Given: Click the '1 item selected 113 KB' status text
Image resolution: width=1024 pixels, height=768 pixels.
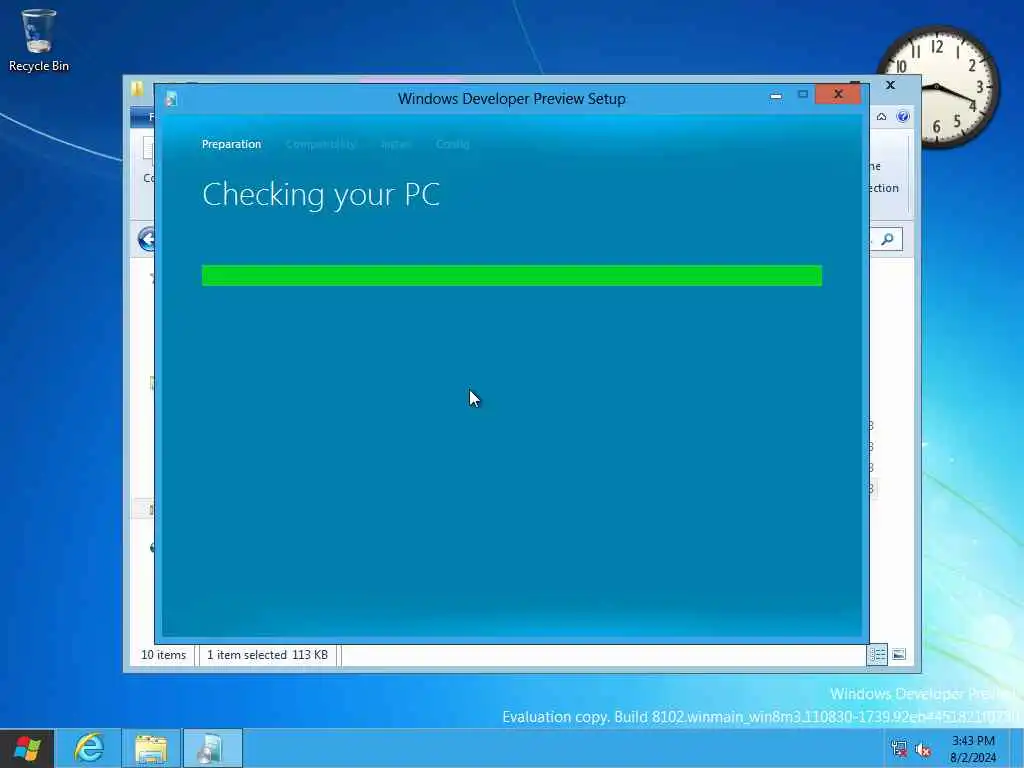Looking at the screenshot, I should coord(267,654).
